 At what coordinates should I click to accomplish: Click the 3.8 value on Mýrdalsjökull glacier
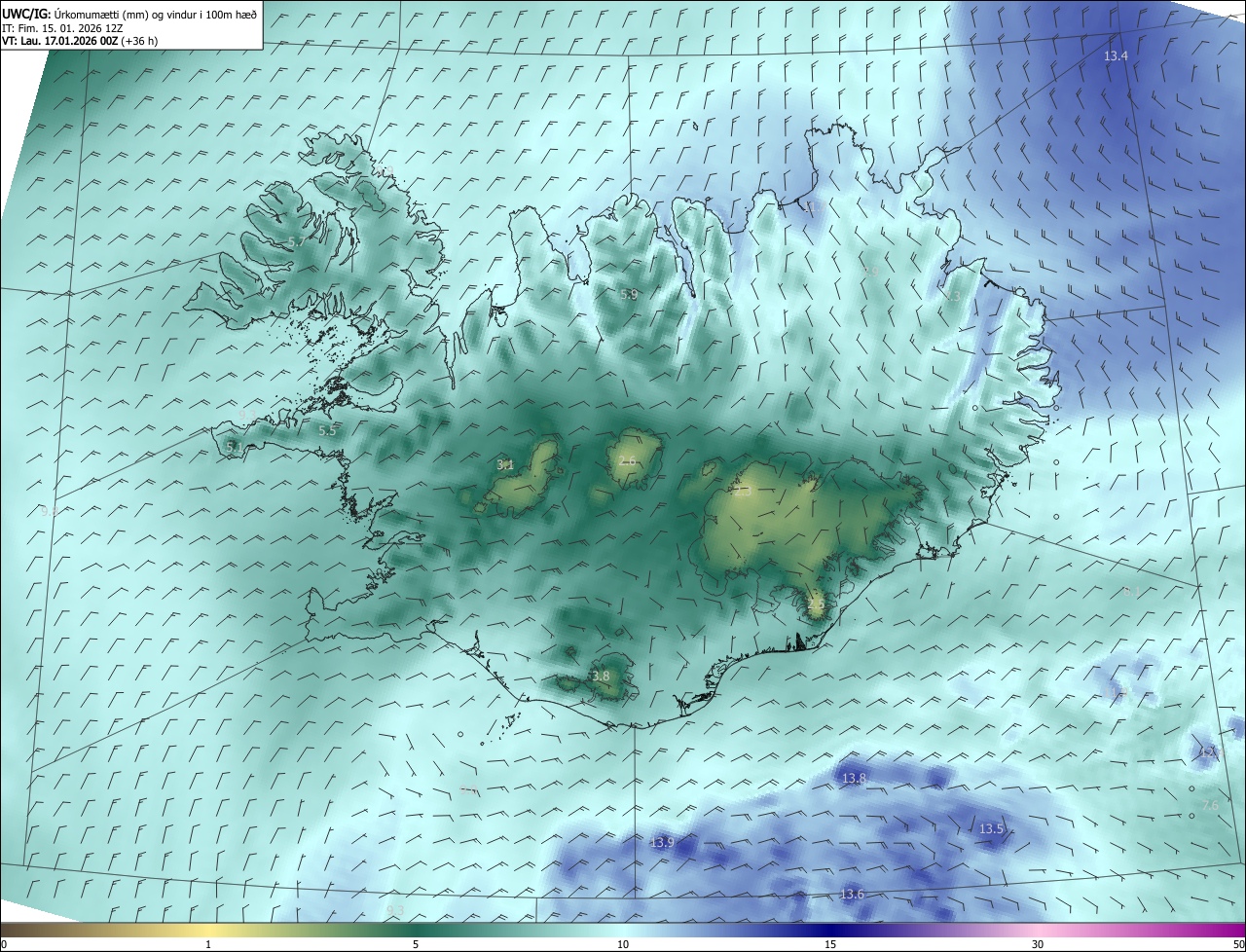(x=601, y=676)
